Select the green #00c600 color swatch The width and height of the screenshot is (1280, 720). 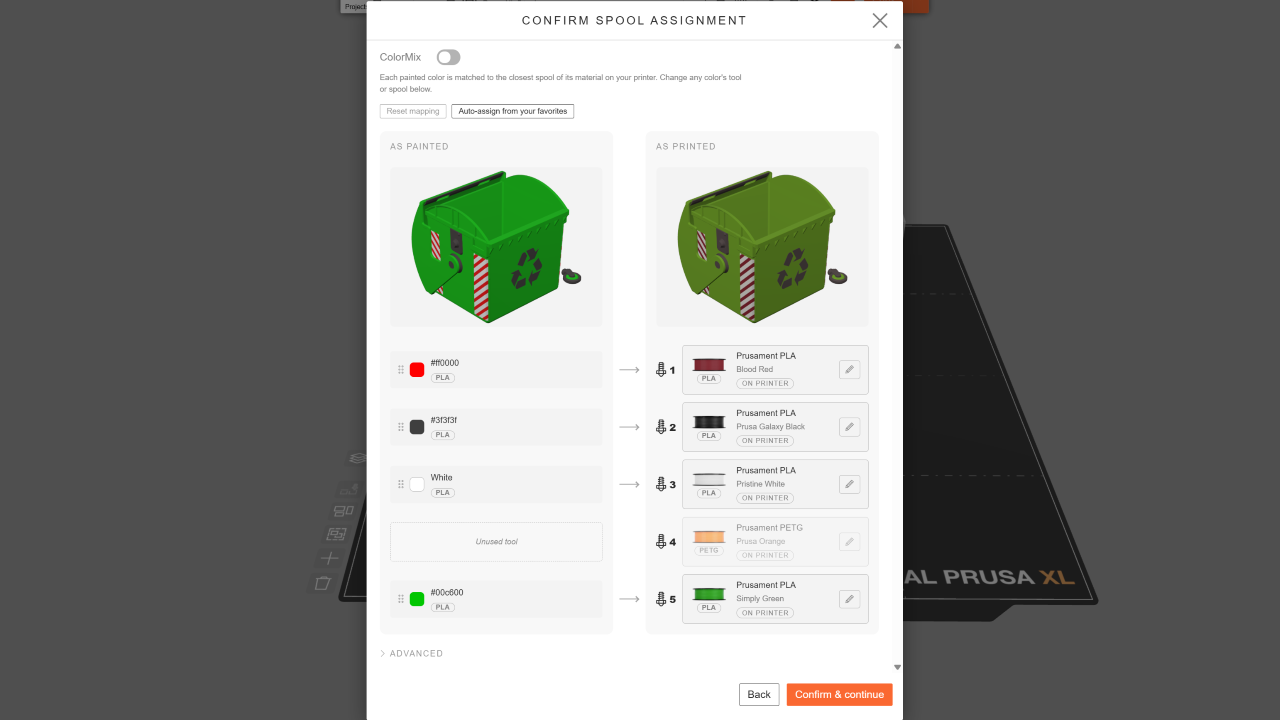point(417,599)
